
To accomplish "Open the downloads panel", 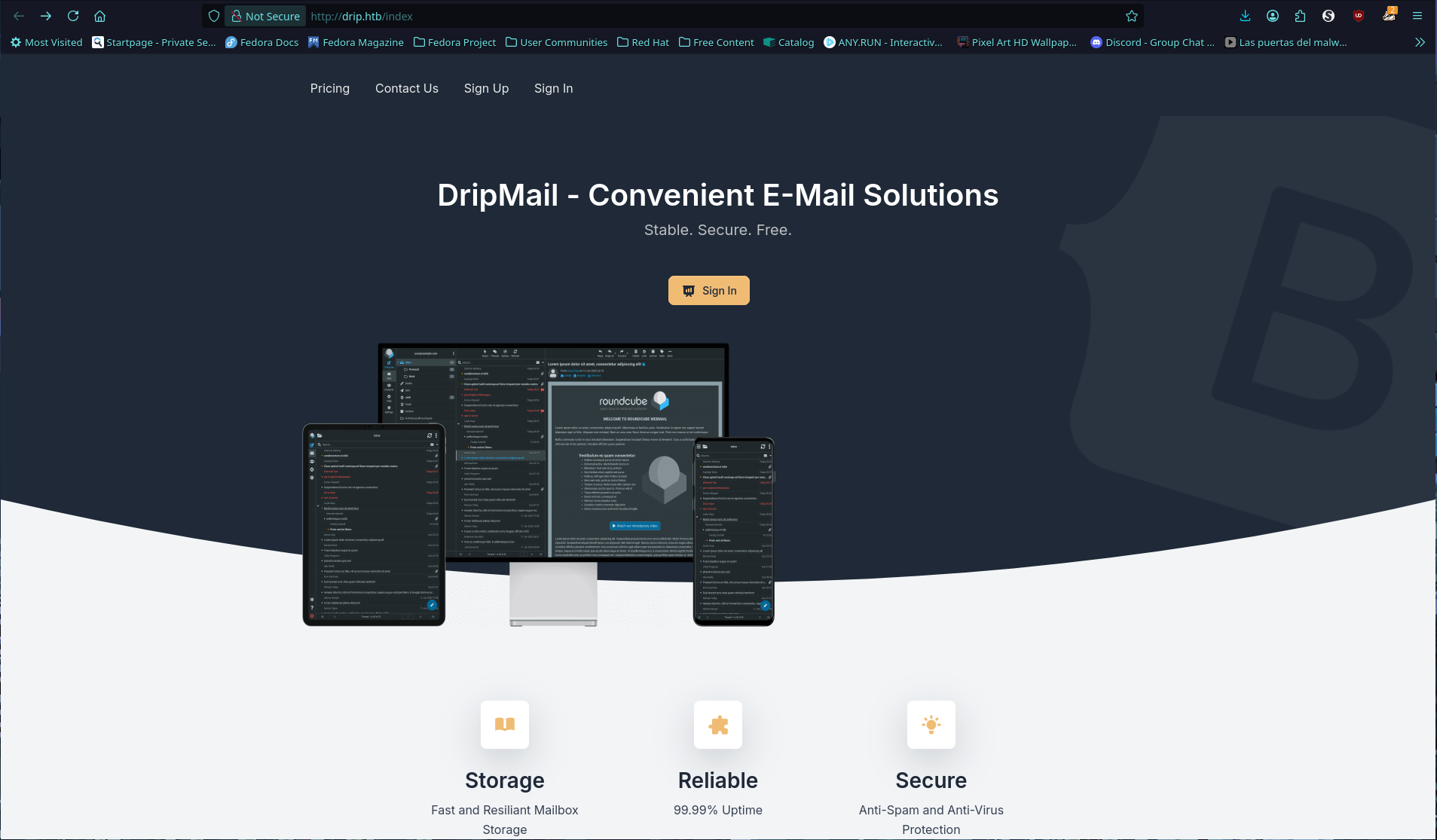I will coord(1245,16).
